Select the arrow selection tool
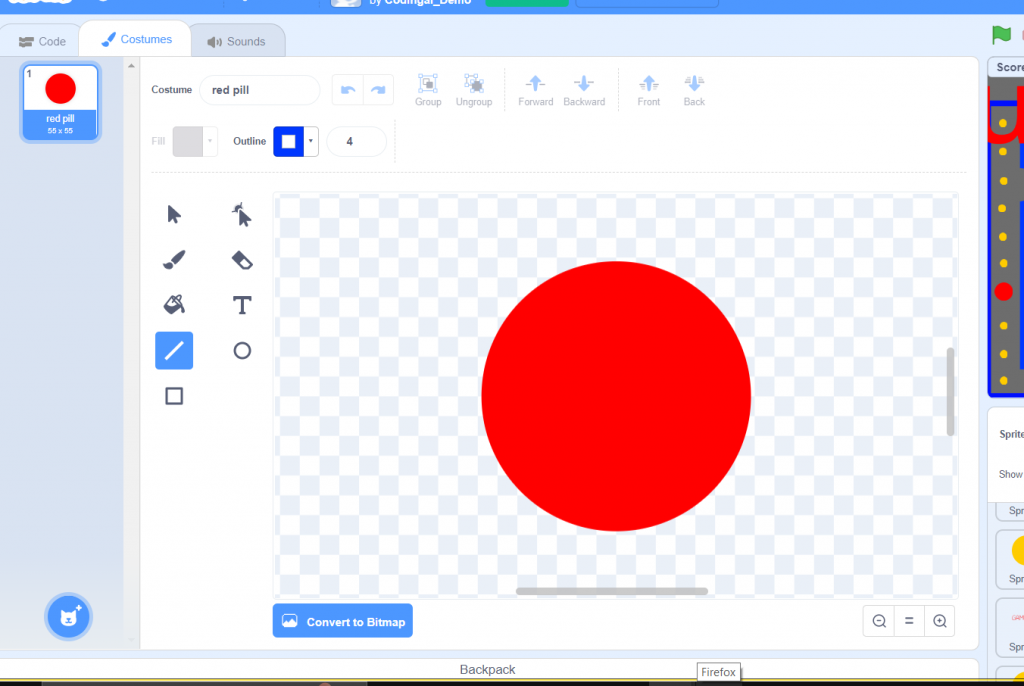The width and height of the screenshot is (1024, 686). [x=173, y=214]
